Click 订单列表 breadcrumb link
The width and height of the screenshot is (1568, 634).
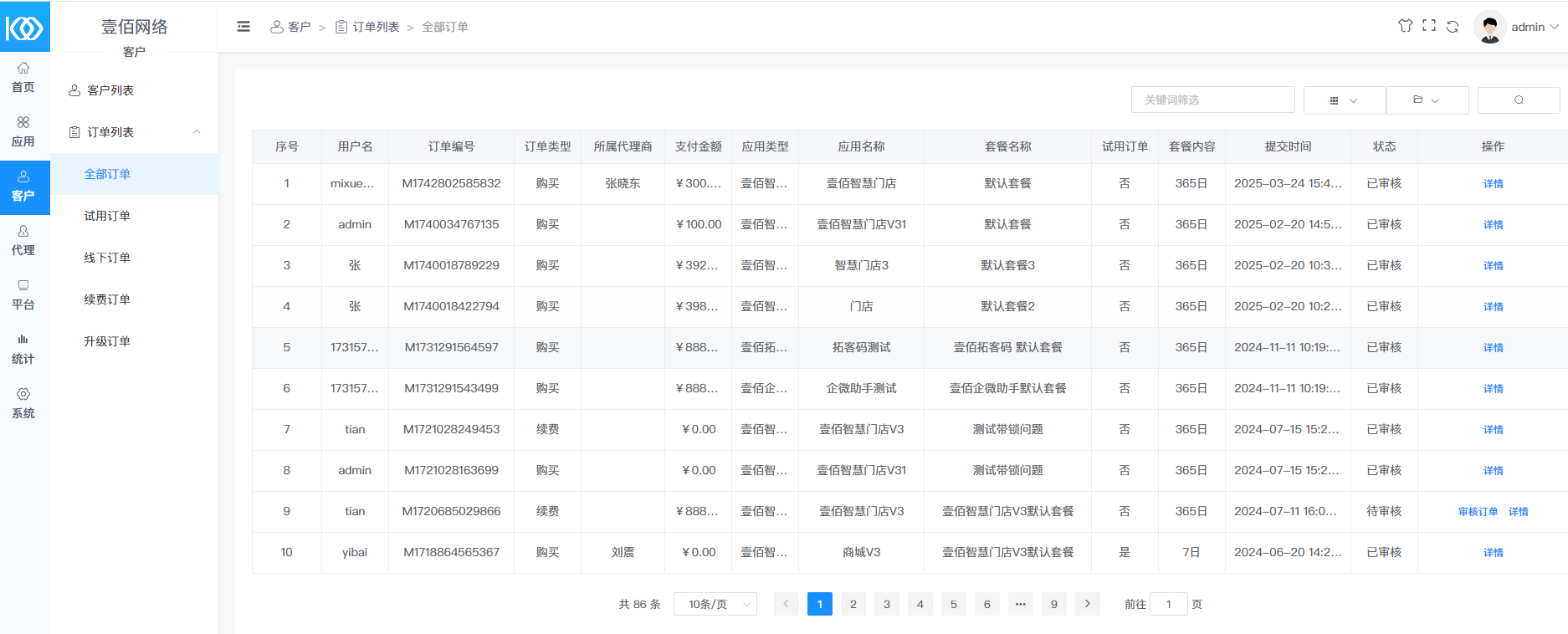click(367, 27)
